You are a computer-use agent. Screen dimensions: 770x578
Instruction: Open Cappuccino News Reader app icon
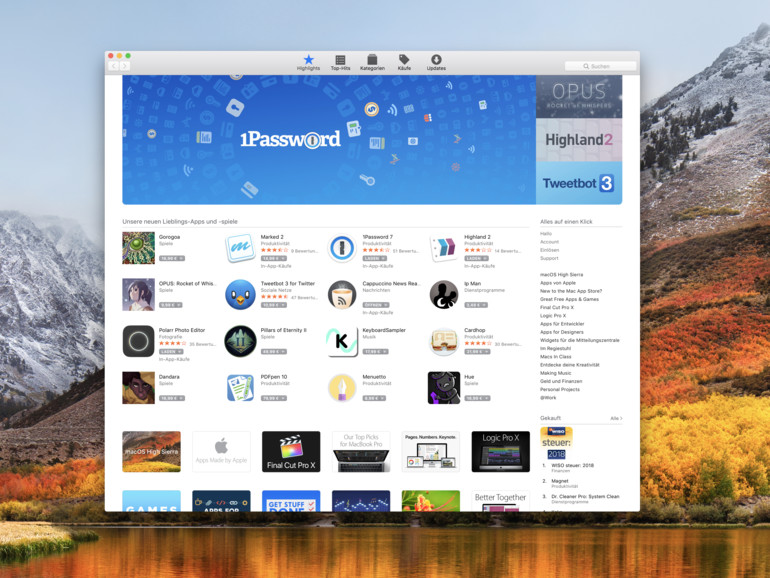342,295
